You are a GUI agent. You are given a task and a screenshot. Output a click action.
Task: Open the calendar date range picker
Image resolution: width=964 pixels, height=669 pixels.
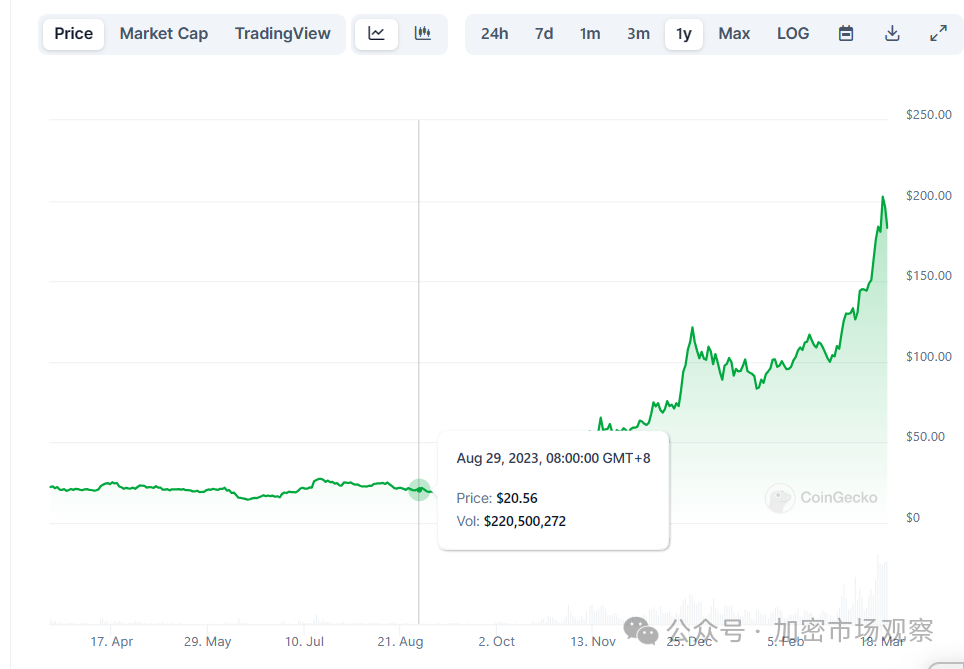846,33
